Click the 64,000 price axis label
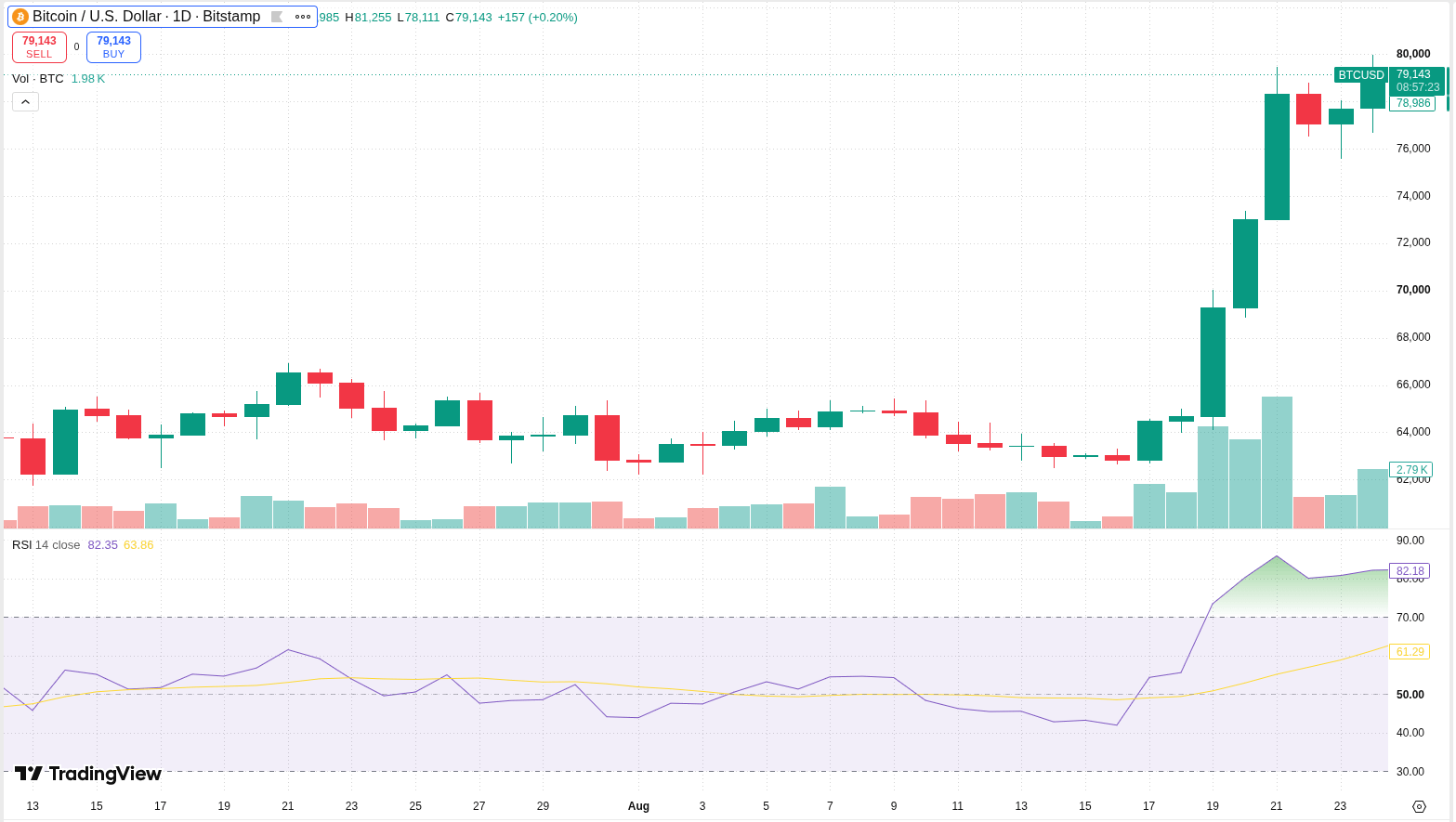The height and width of the screenshot is (822, 1456). pos(1413,432)
